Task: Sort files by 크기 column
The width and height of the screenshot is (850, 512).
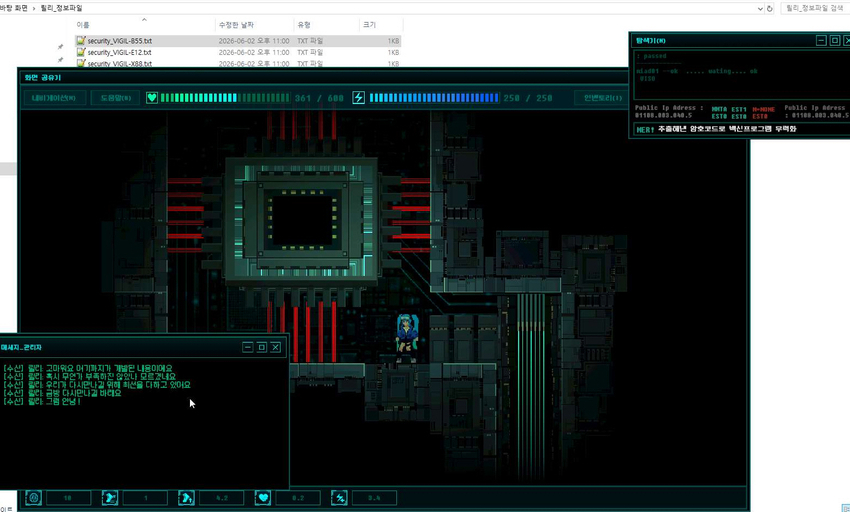Action: [369, 25]
